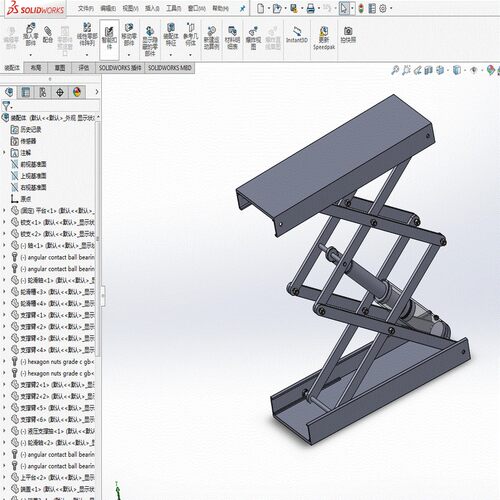Toggle the Hide/Show Items eye icon
500x500 pixels.
(x=474, y=70)
